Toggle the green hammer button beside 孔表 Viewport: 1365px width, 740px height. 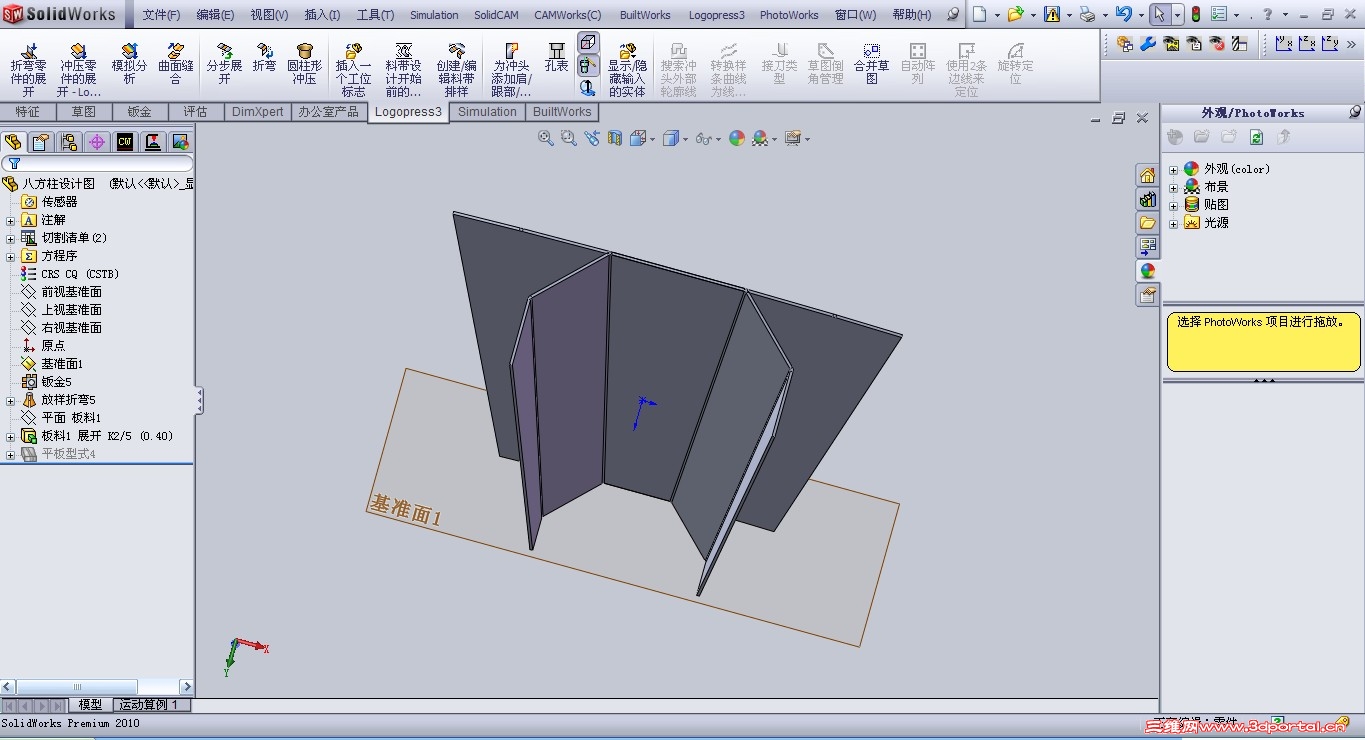click(588, 65)
